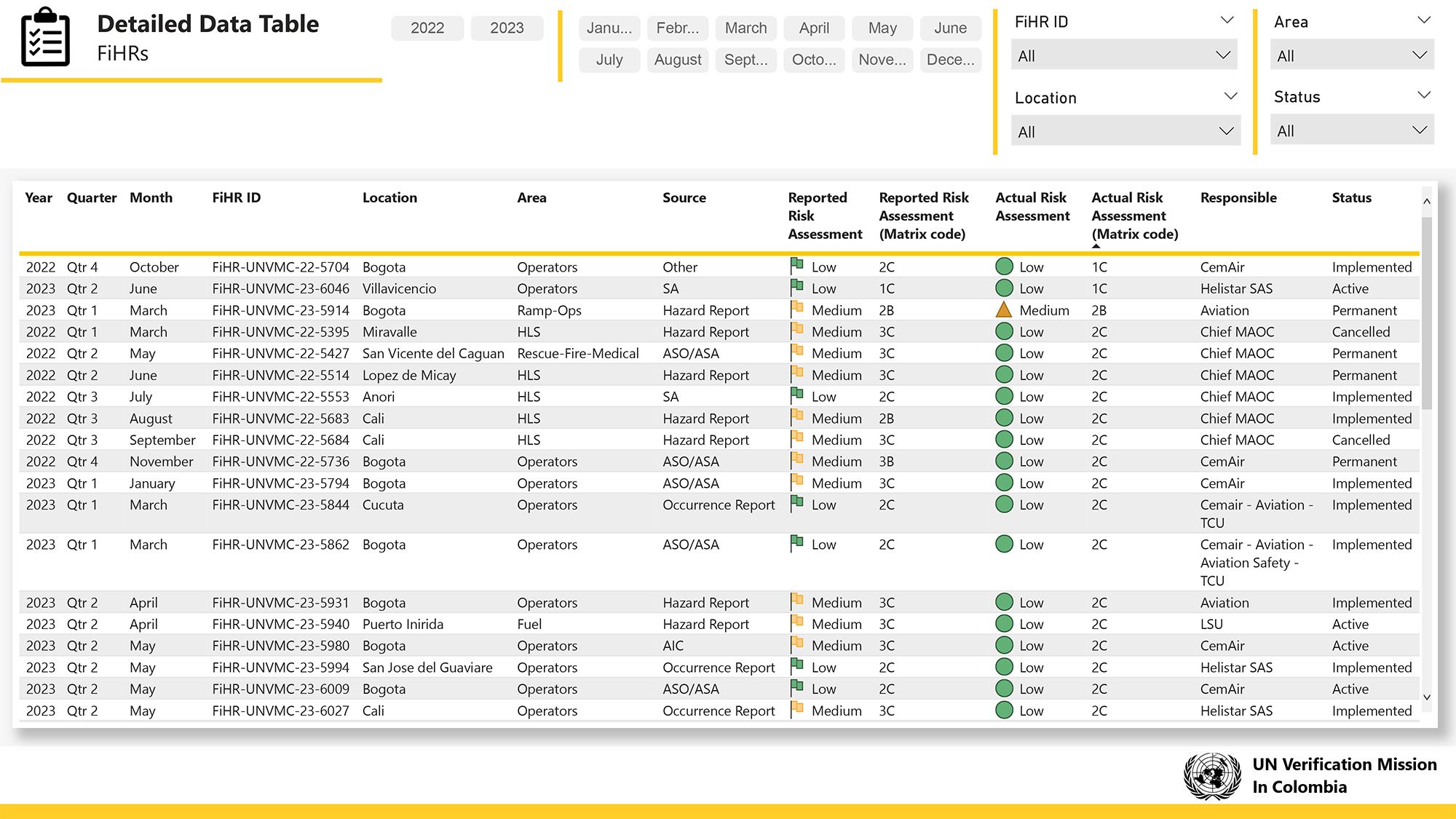Toggle the July month filter
This screenshot has width=1456, height=819.
coord(609,60)
